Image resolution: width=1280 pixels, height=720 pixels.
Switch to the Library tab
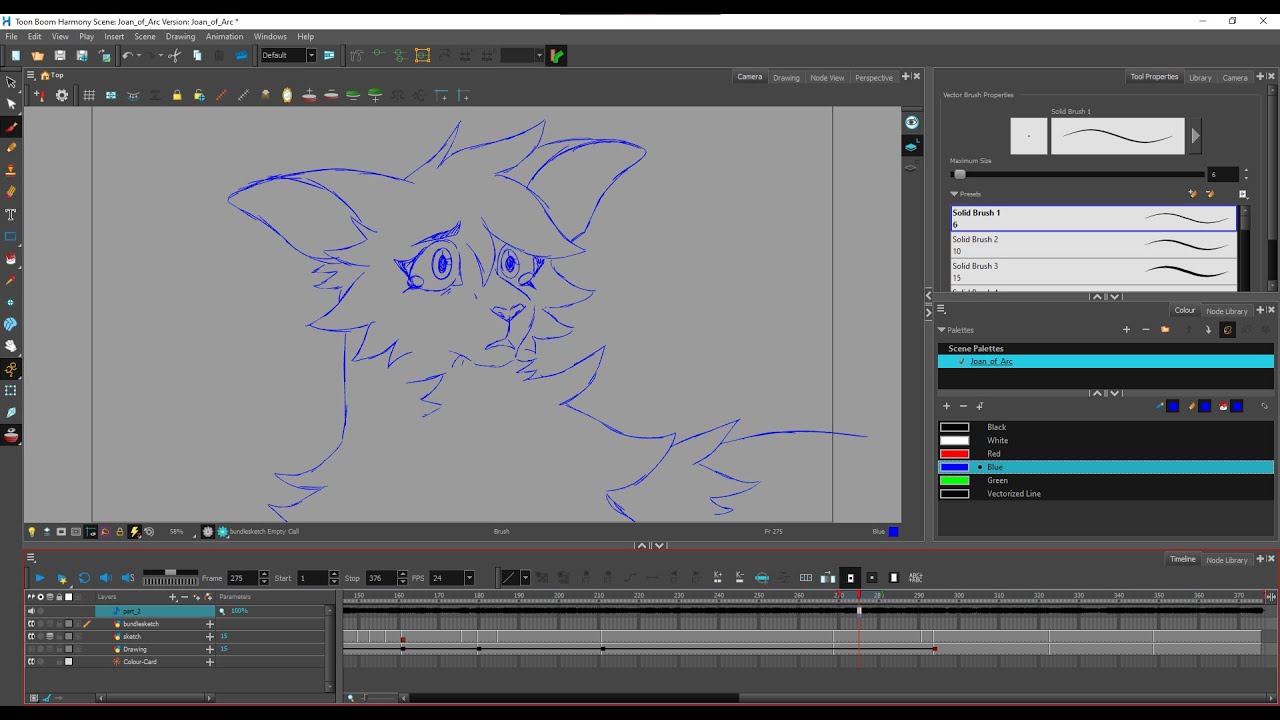point(1200,77)
